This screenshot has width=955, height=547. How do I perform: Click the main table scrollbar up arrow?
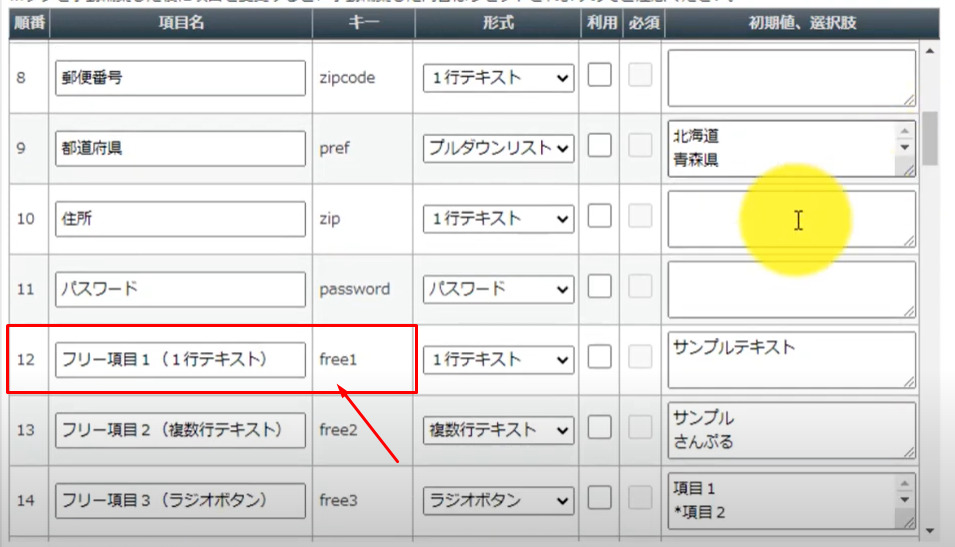[x=931, y=51]
